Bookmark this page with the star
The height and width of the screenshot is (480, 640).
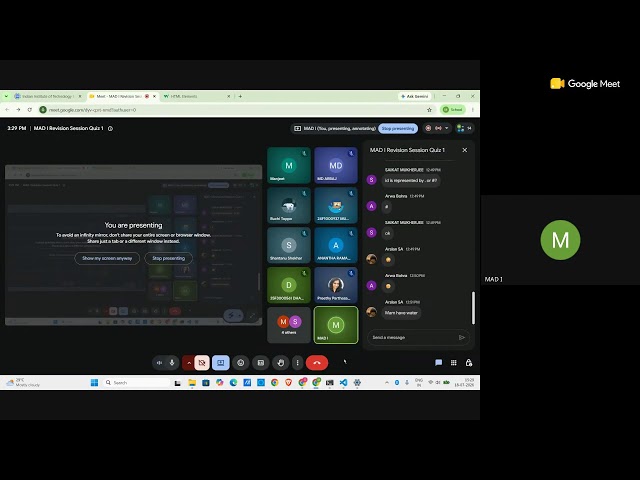(x=429, y=109)
